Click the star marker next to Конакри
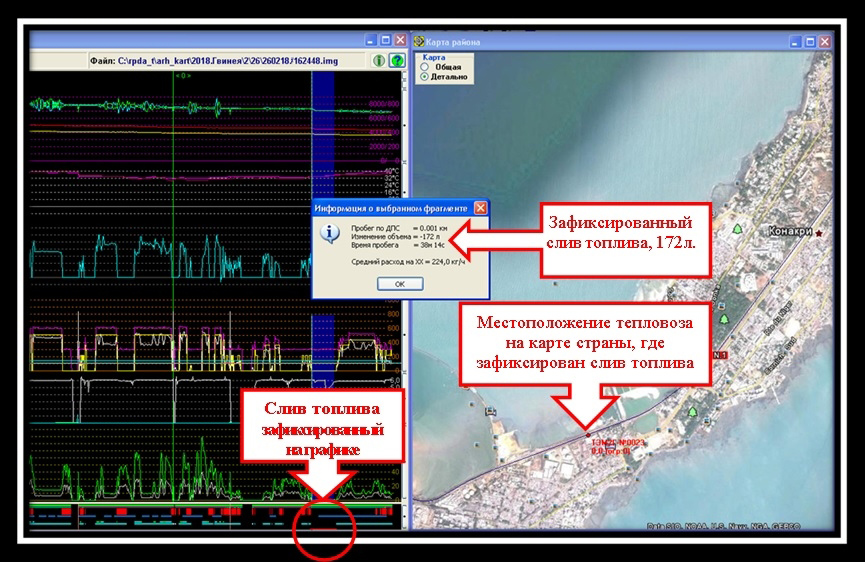Screen dimensions: 865x562 tap(819, 232)
